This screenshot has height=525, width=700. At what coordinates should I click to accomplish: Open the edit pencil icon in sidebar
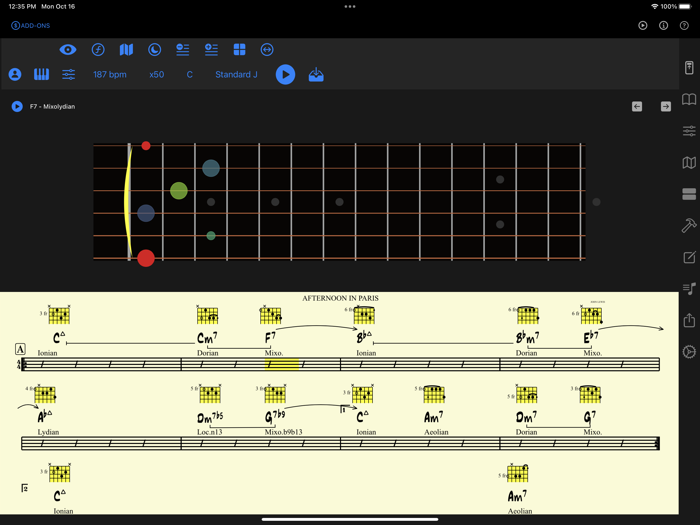click(x=689, y=257)
